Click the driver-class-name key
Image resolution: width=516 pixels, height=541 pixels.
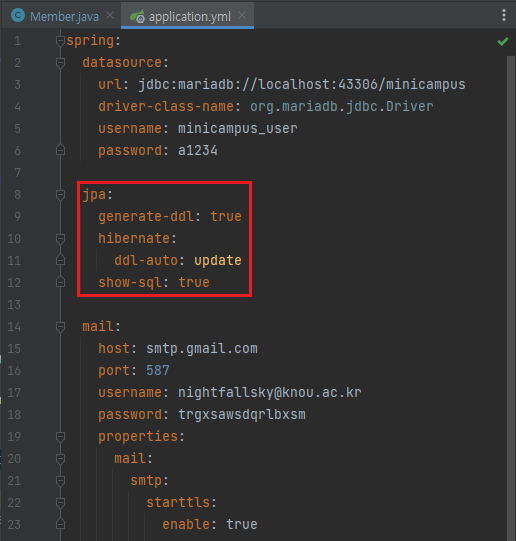click(166, 107)
